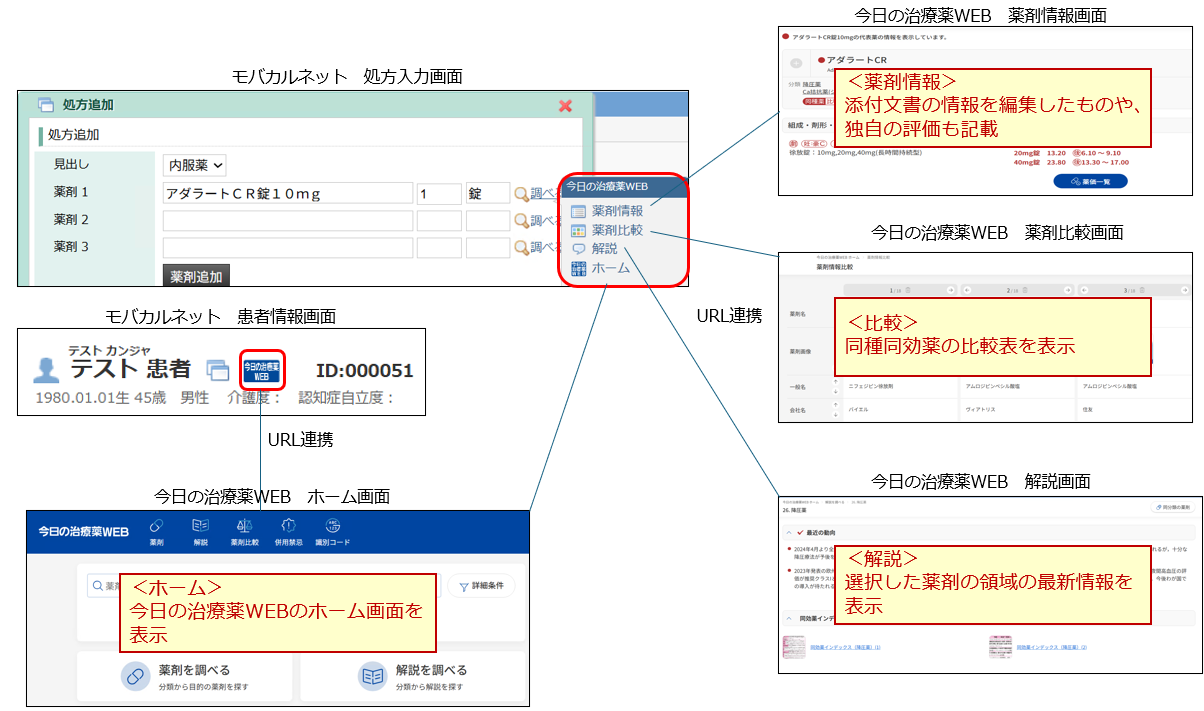Click magnifier search icon for 薬剤 3

click(521, 248)
